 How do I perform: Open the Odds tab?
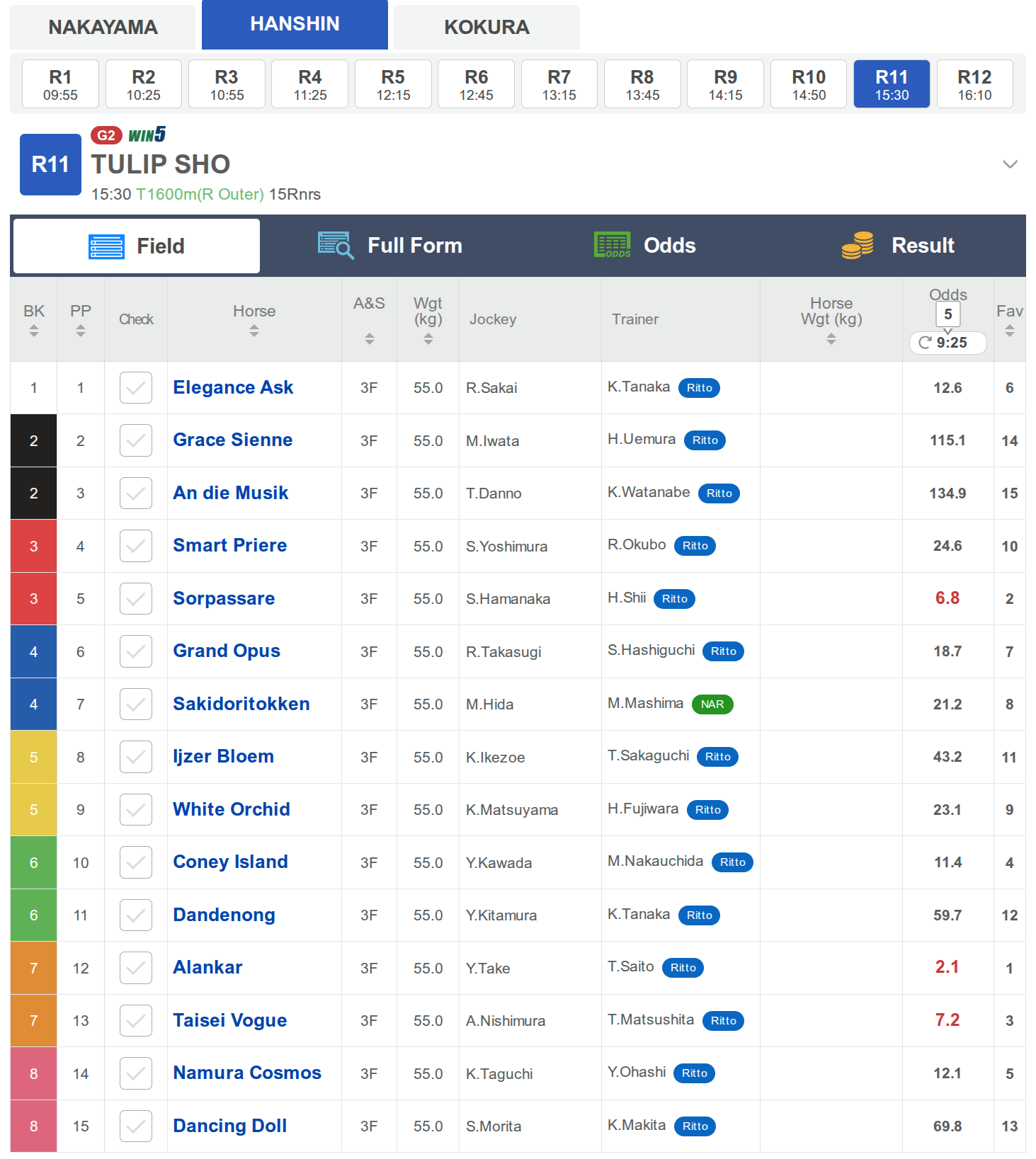[644, 246]
